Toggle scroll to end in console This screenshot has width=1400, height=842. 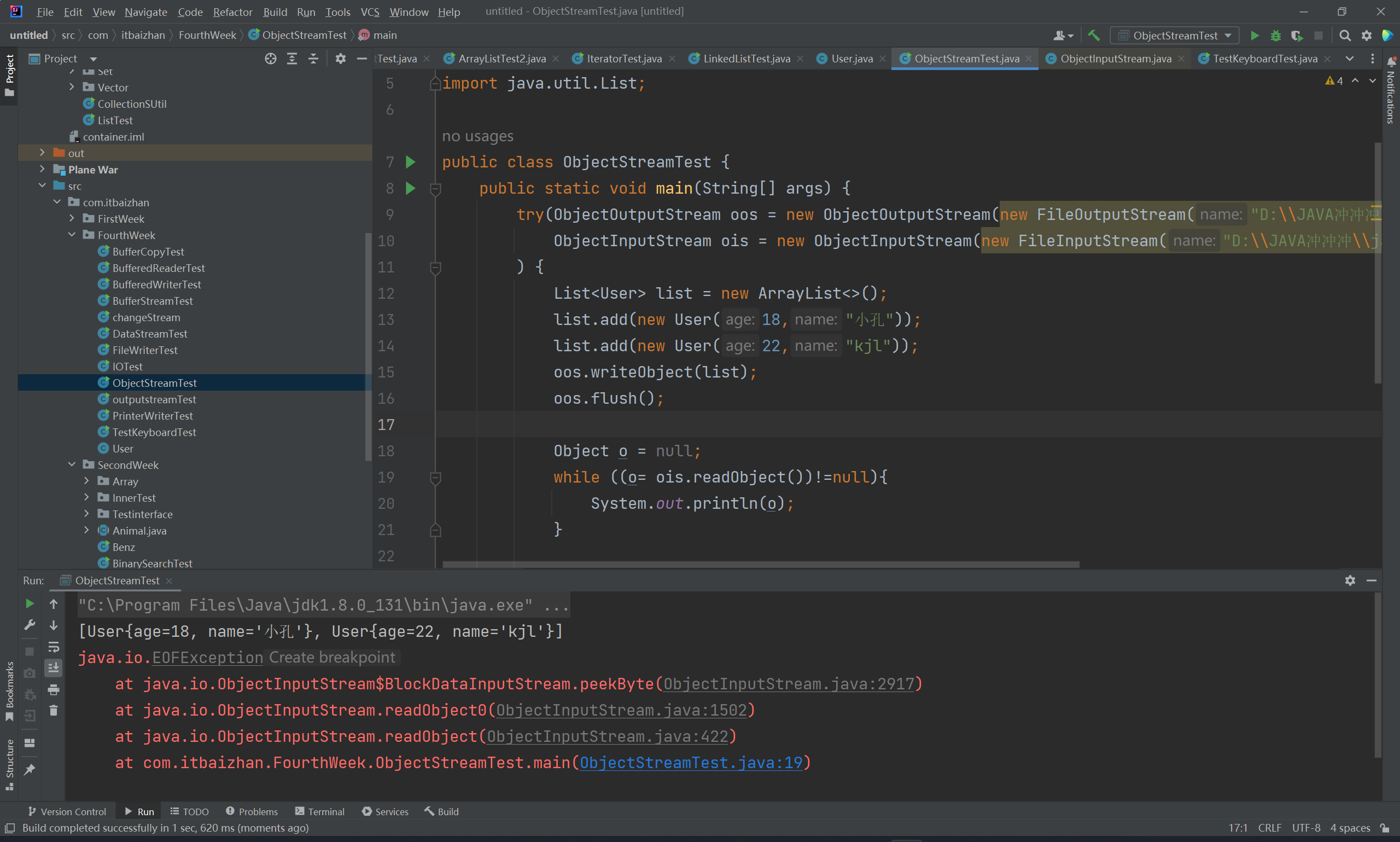(53, 668)
